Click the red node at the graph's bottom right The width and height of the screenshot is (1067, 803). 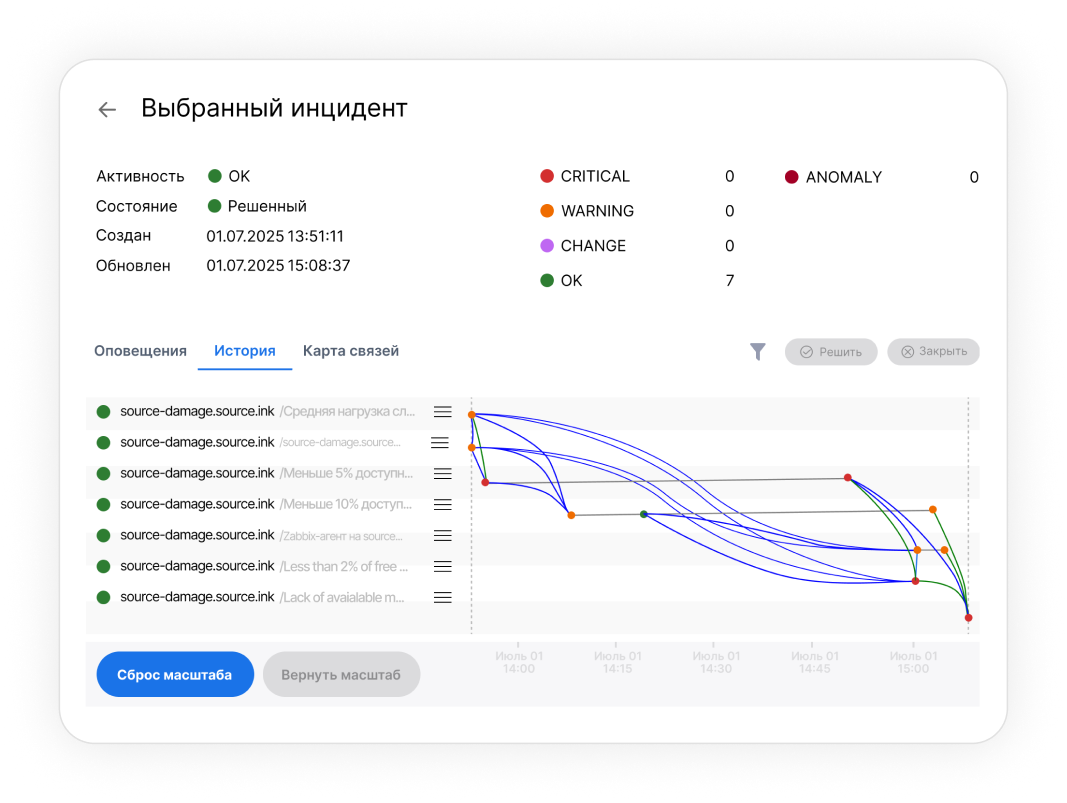coord(968,618)
